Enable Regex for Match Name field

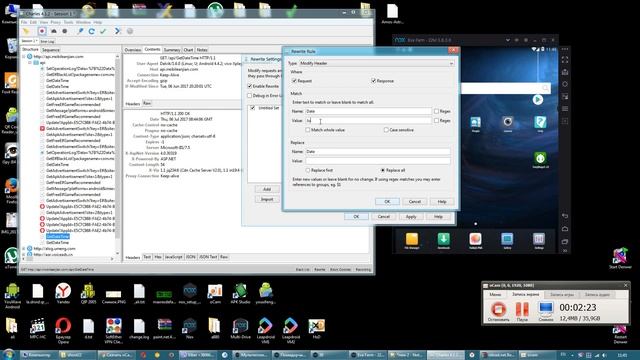(x=436, y=111)
